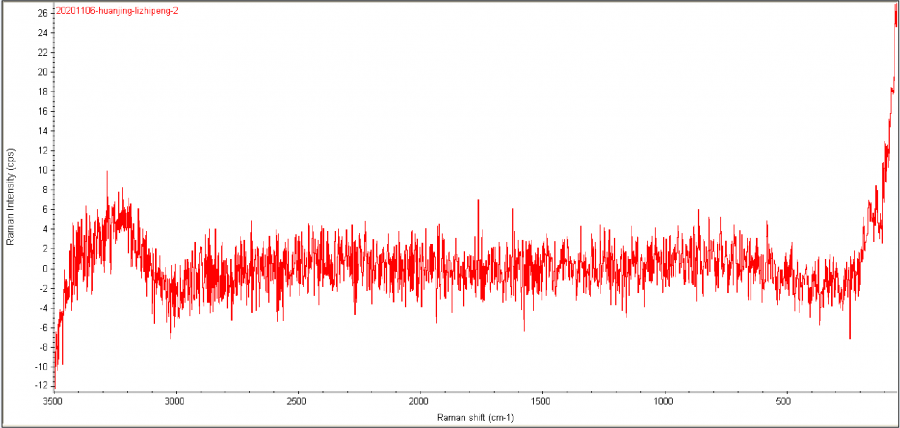
Task: Click the 3000 label on the shift axis
Action: click(176, 400)
